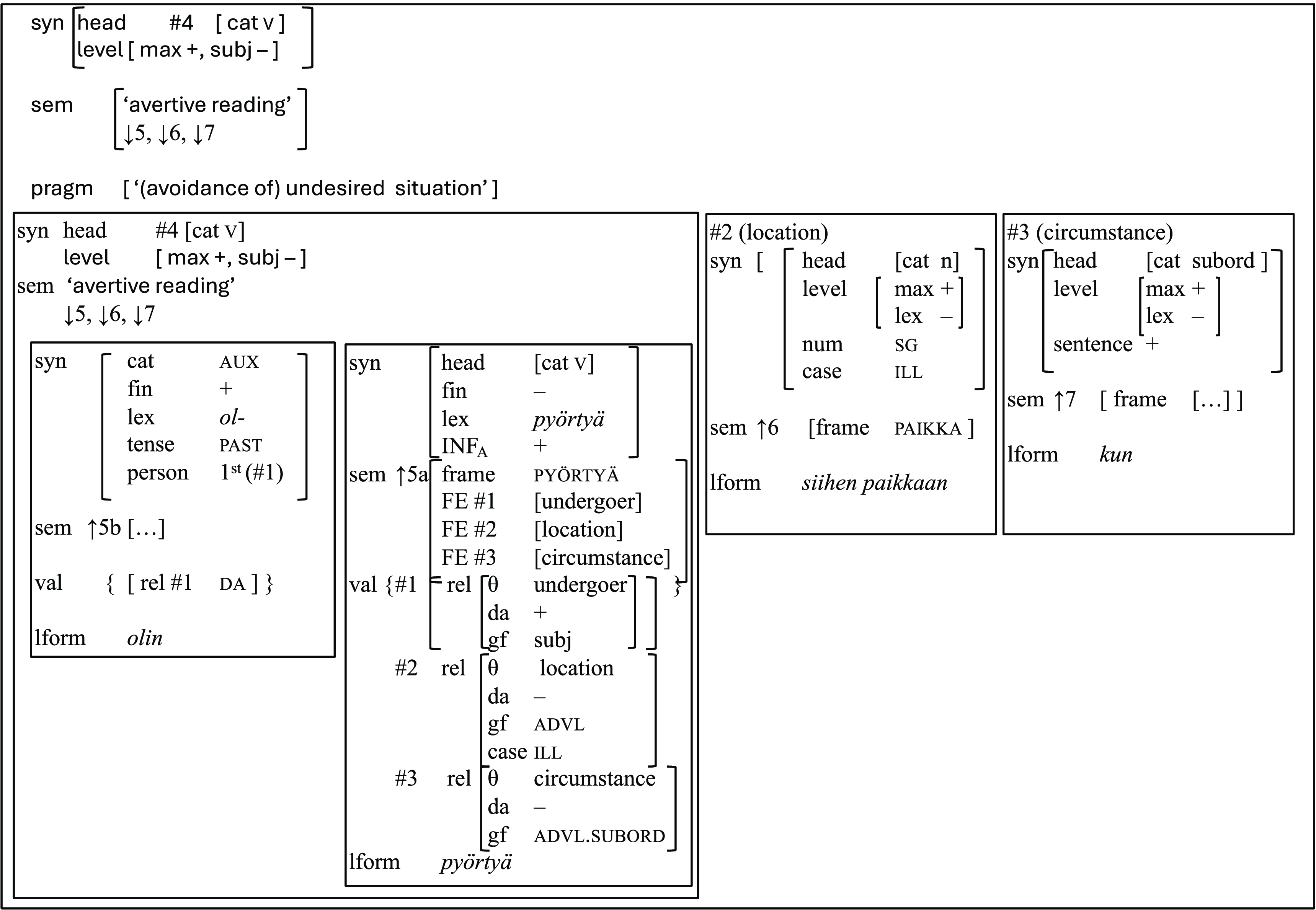Click 'ADVL.SUBORD' grammatical function value
Image resolution: width=1316 pixels, height=910 pixels.
click(x=599, y=837)
